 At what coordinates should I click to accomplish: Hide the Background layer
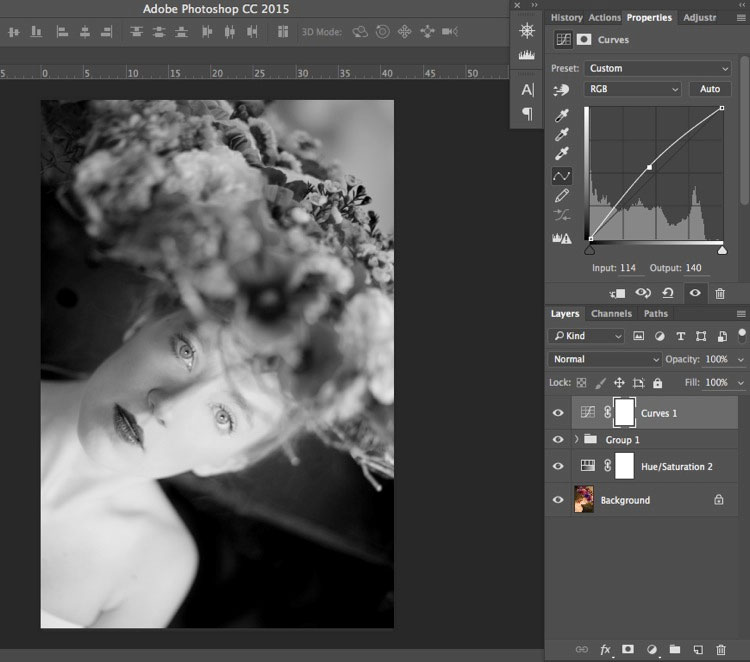coord(558,500)
